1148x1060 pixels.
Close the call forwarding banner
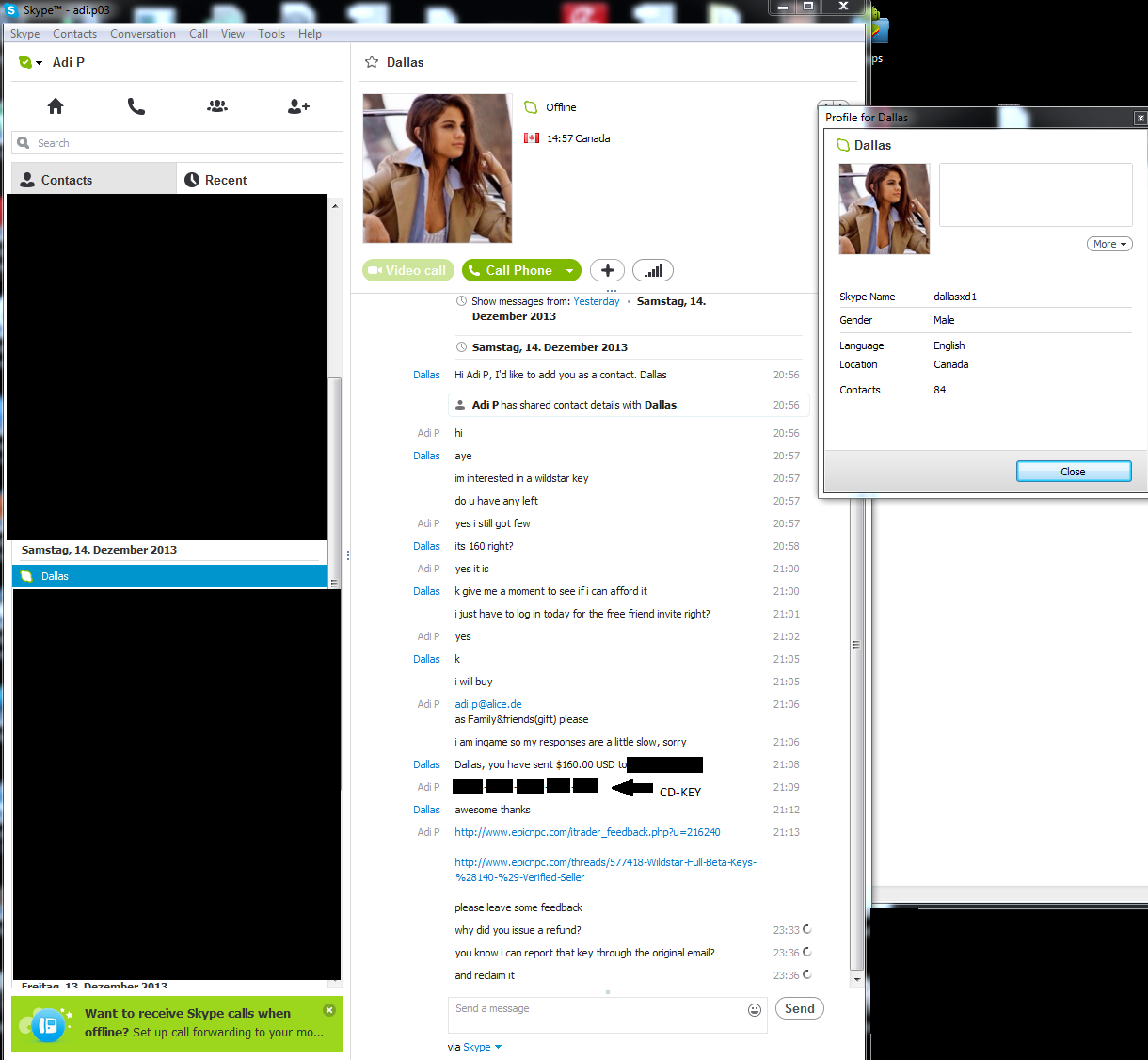329,1010
